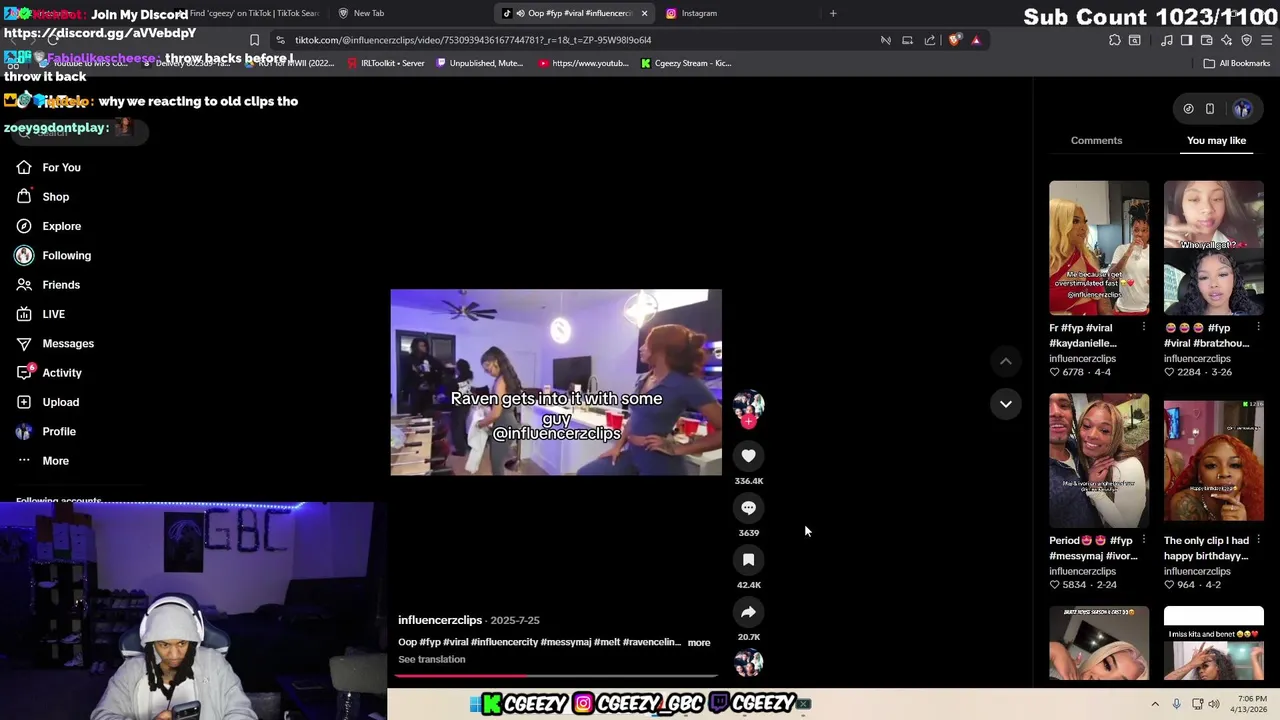Viewport: 1280px width, 720px height.
Task: Click the browser bookmark icon by address bar
Action: click(x=254, y=40)
